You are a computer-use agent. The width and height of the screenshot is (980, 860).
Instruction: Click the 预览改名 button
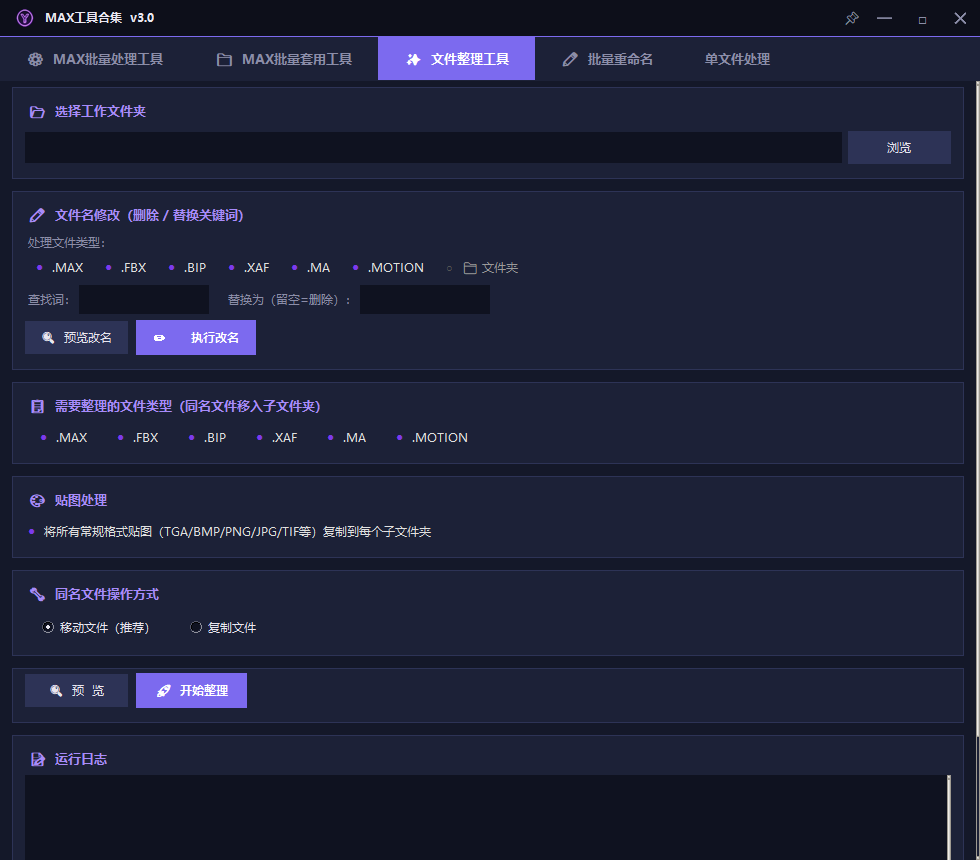[x=76, y=338]
